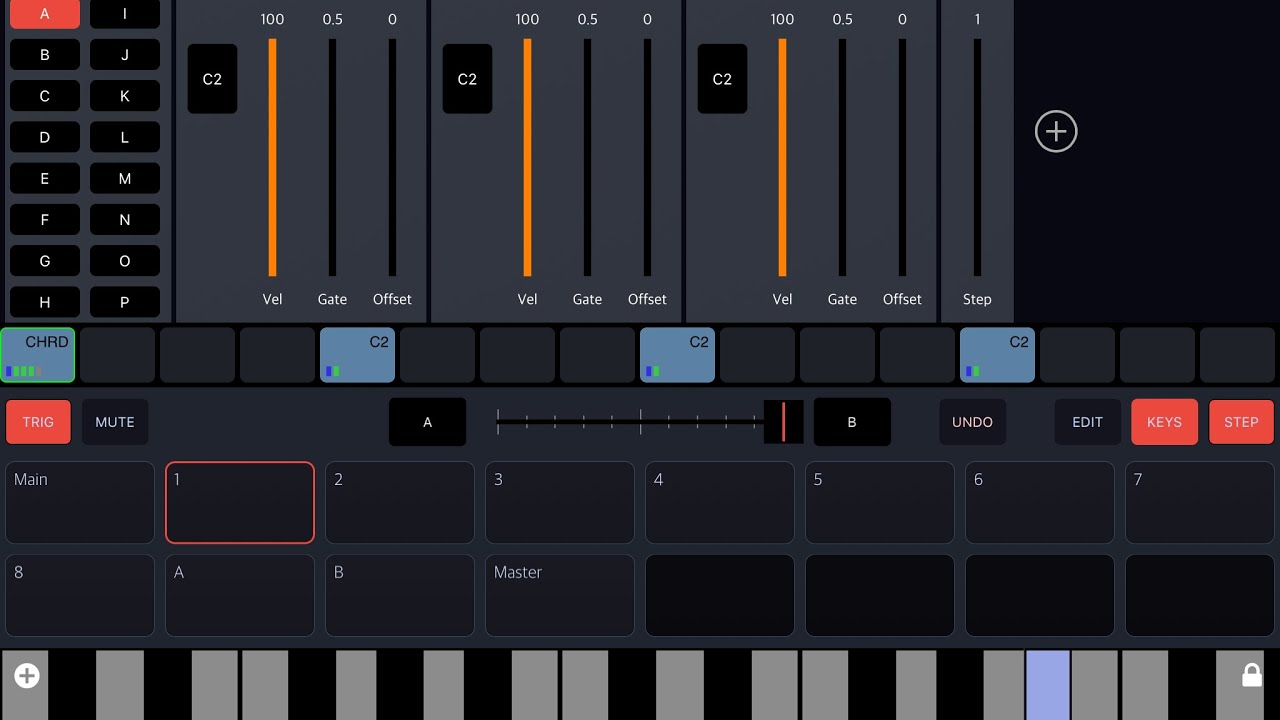Select the Master track pad
The width and height of the screenshot is (1280, 720).
[x=560, y=596]
